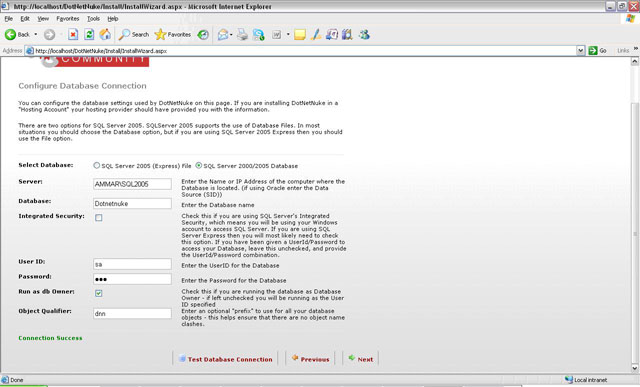Image resolution: width=640 pixels, height=387 pixels.
Task: Click the Select Database label
Action: tap(46, 165)
